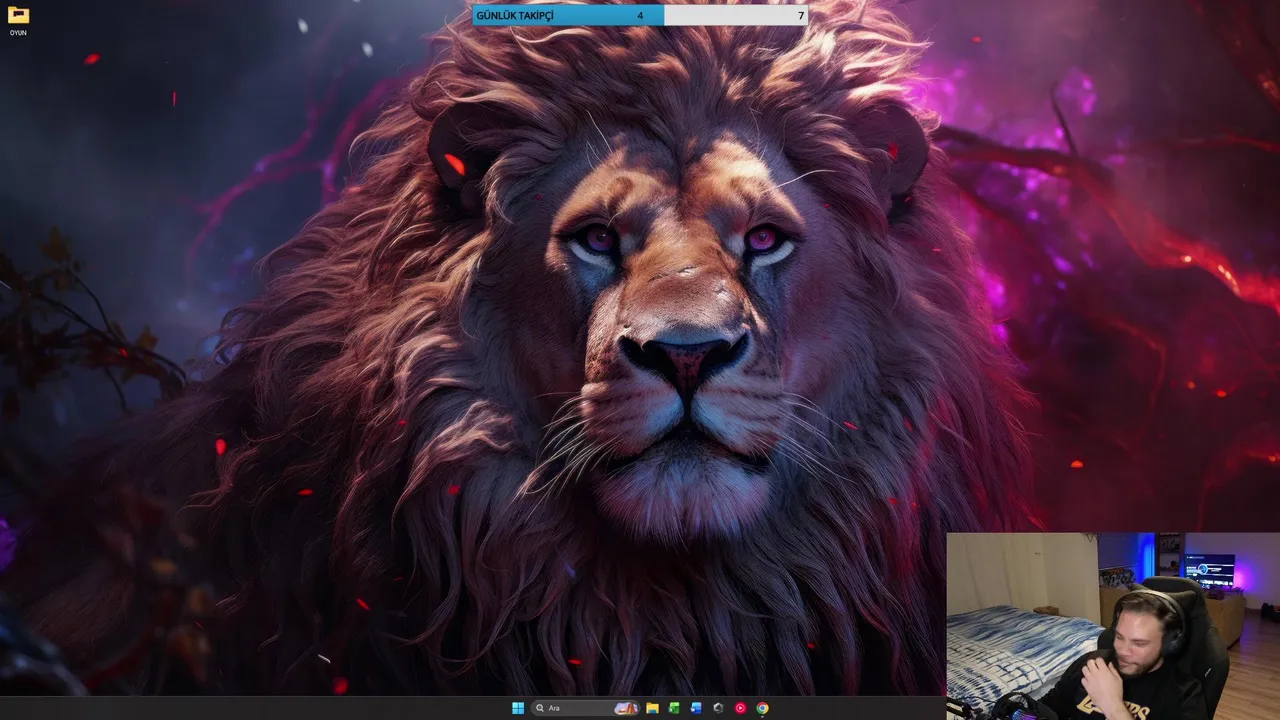Click the search highlight image in Ara box
This screenshot has height=720, width=1280.
coord(626,708)
